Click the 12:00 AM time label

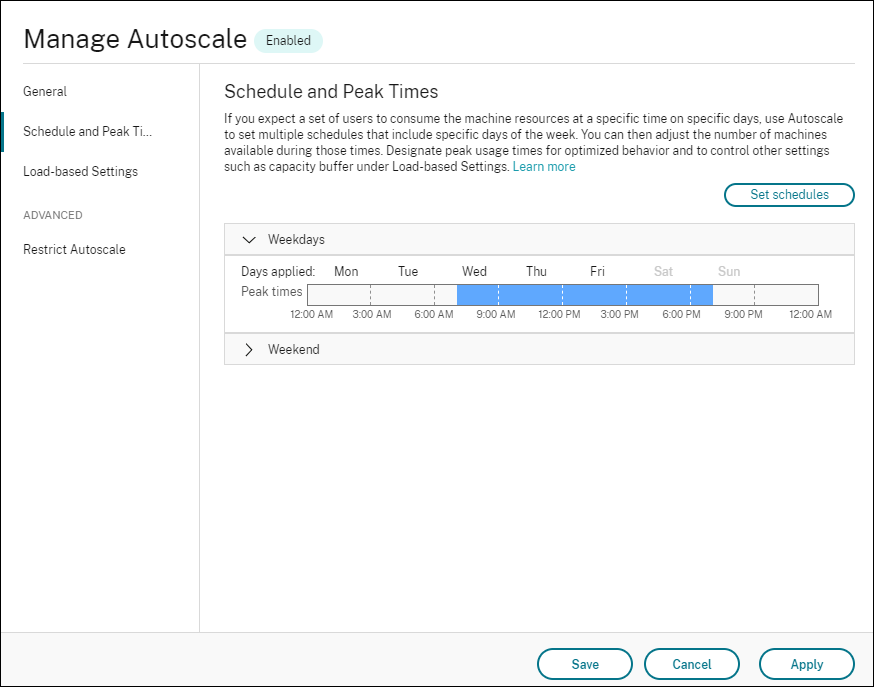311,314
